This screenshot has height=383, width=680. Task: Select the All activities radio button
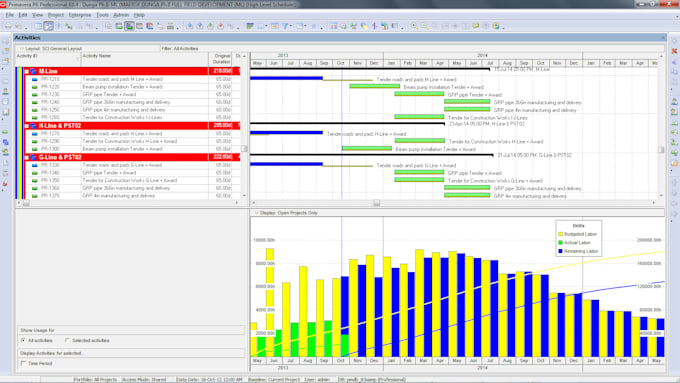(x=23, y=340)
